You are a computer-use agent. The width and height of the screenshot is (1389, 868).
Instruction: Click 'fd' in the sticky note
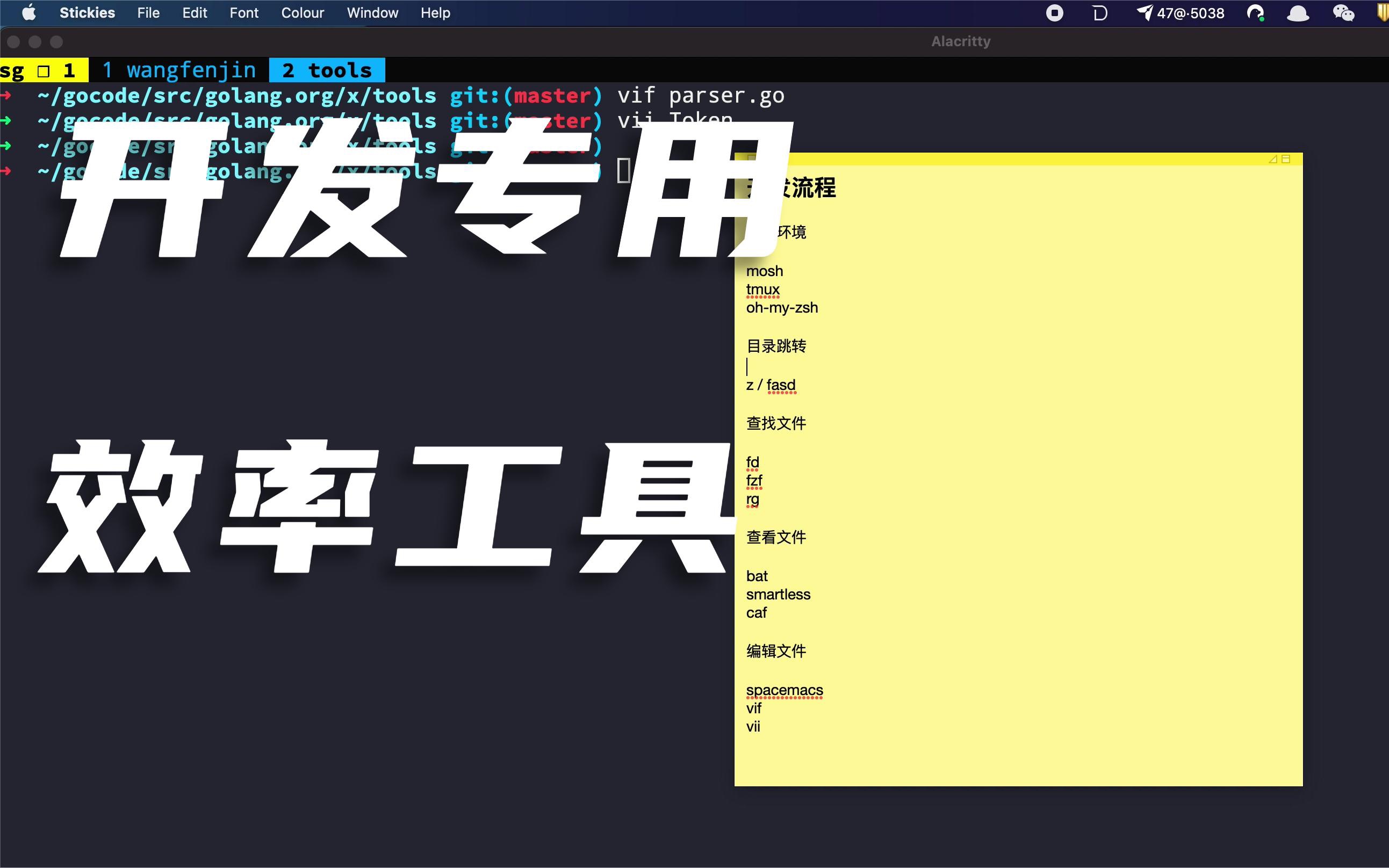click(752, 462)
